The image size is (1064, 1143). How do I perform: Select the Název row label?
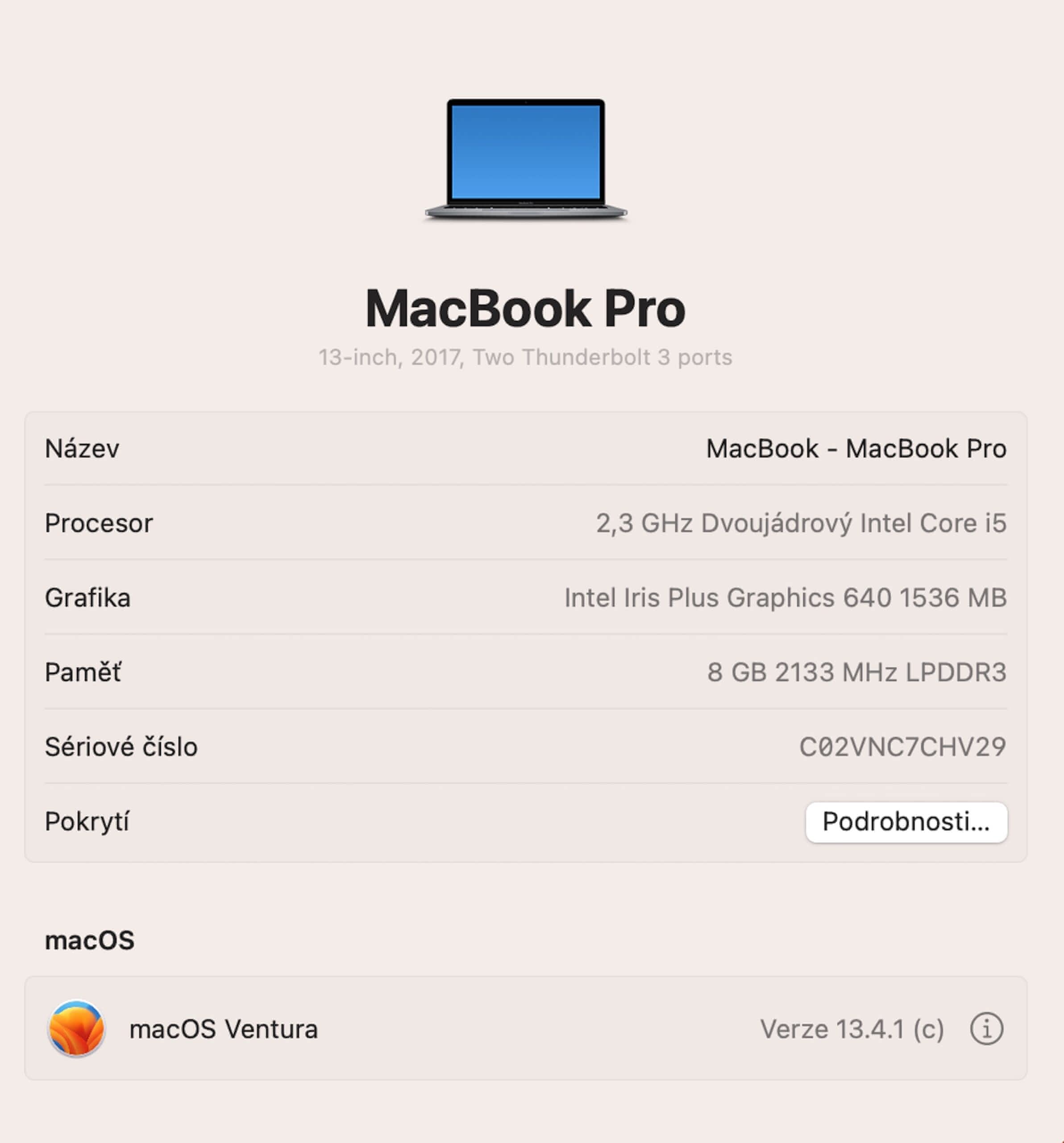[82, 448]
